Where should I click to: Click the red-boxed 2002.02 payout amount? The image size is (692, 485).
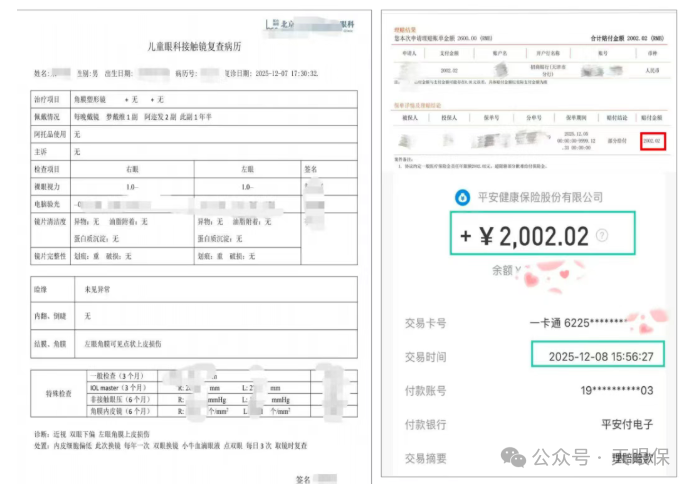tap(653, 141)
